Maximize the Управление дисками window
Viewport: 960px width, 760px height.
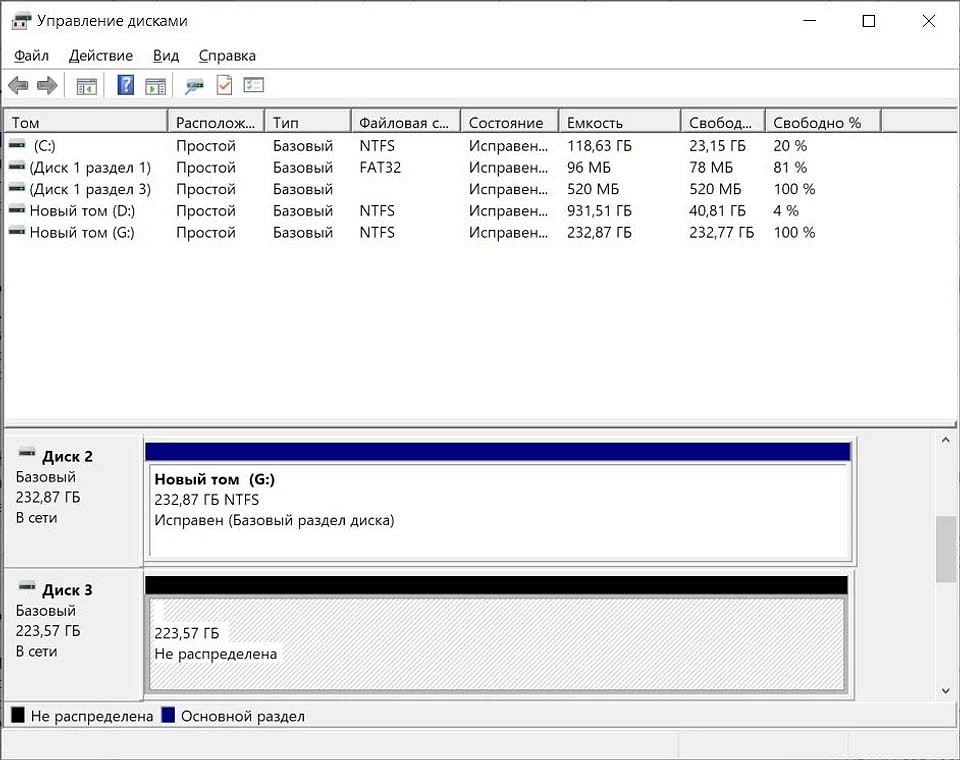pos(868,21)
